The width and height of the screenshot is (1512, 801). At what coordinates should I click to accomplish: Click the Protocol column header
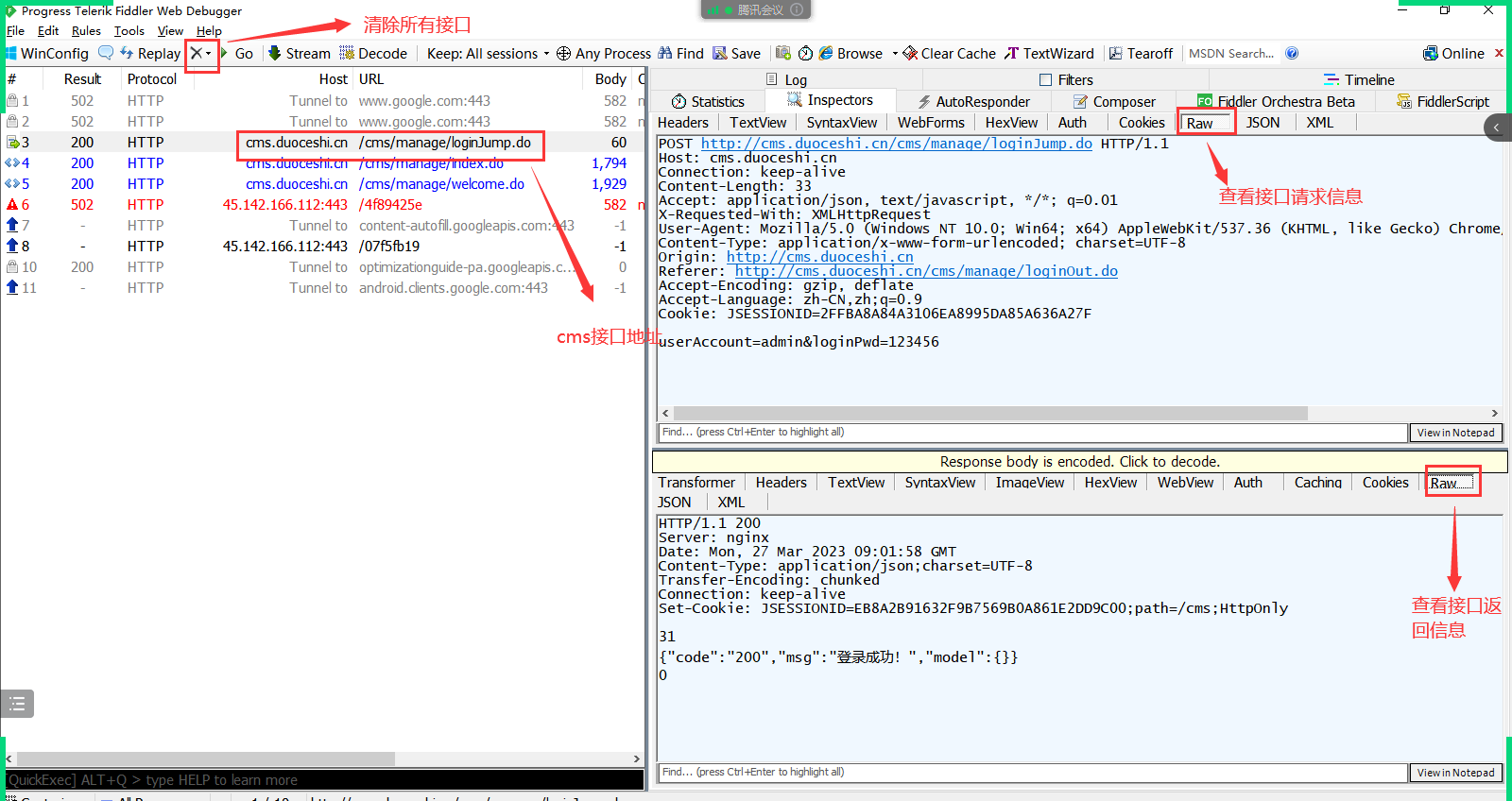click(151, 79)
